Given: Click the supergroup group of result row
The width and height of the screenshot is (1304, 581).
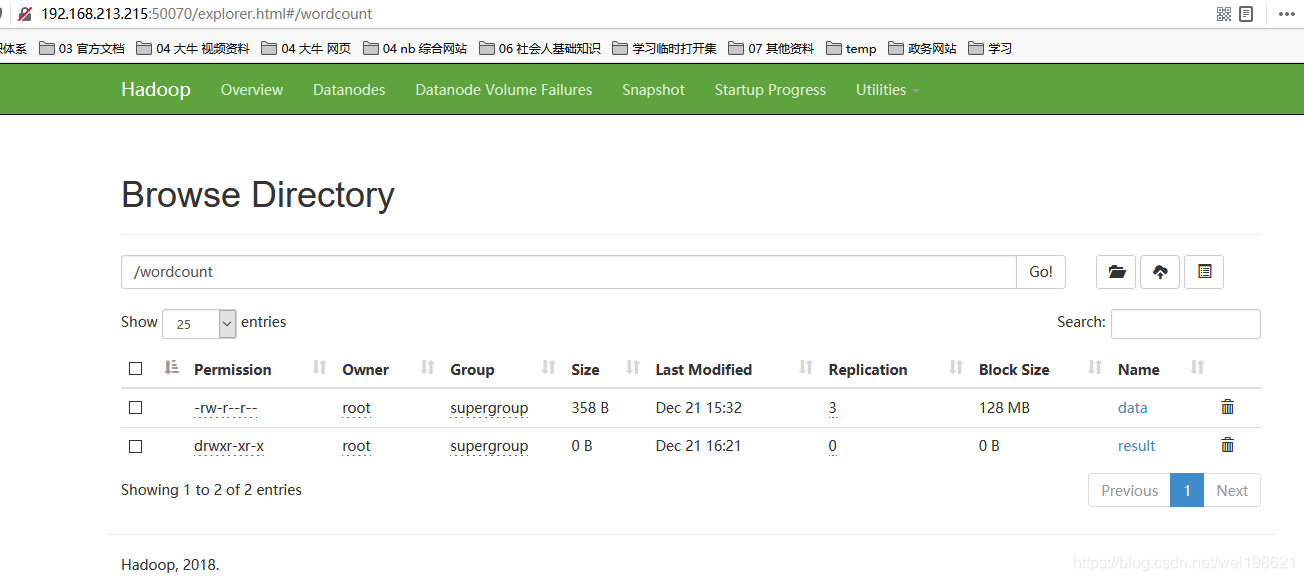Looking at the screenshot, I should pyautogui.click(x=489, y=446).
